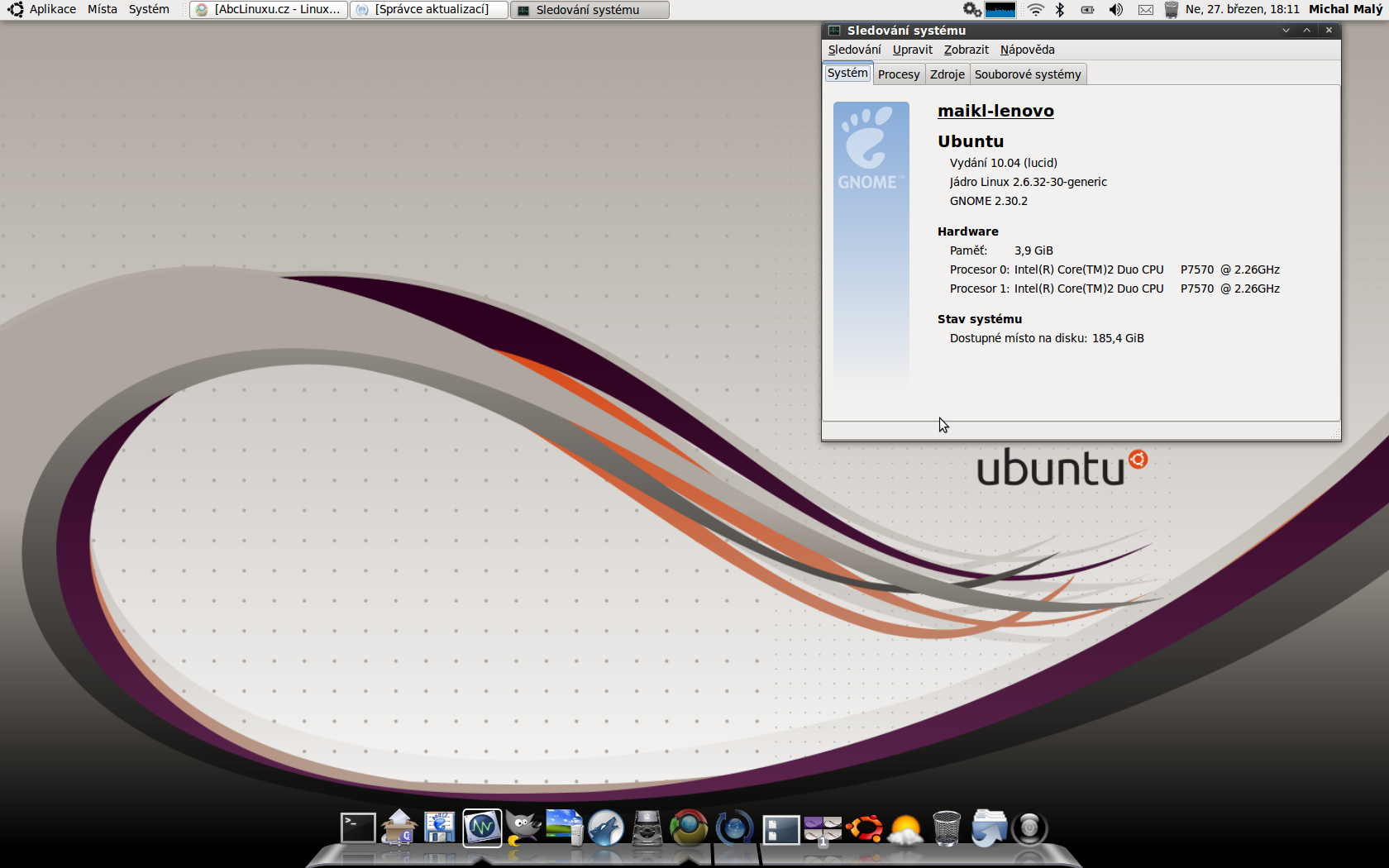Click the trash applet in top panel
Viewport: 1389px width, 868px height.
tap(1172, 9)
